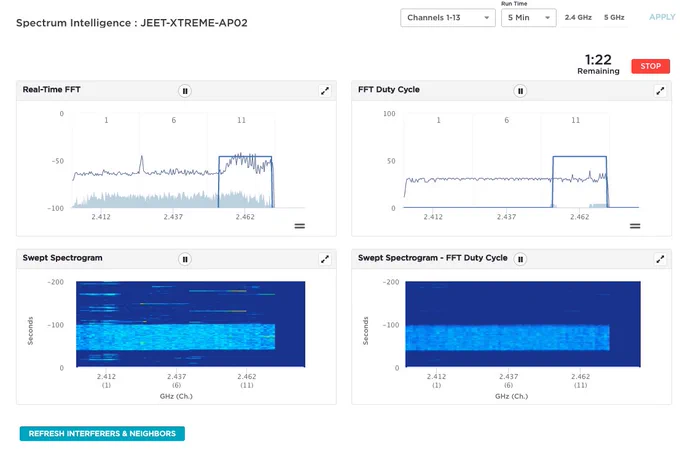Click Refresh Interferers & Neighbors

102,433
